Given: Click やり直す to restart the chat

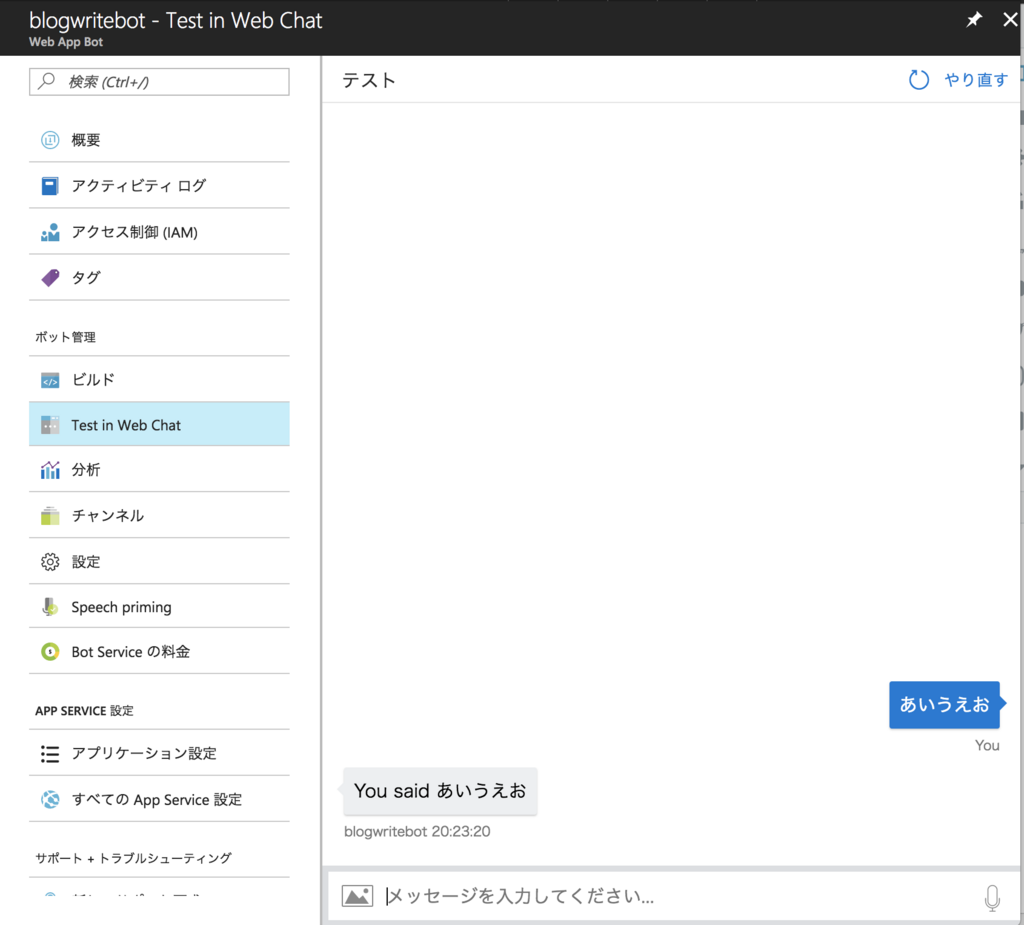Looking at the screenshot, I should tap(976, 79).
